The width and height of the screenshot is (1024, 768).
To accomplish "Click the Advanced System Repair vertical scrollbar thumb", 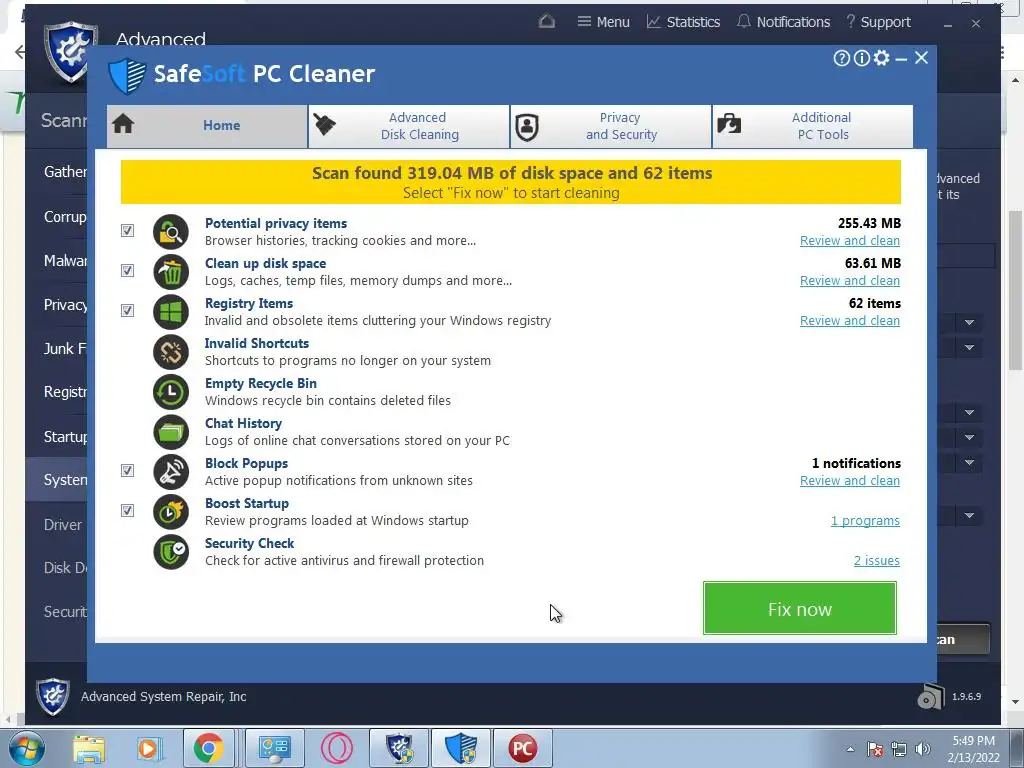I will 1015,291.
